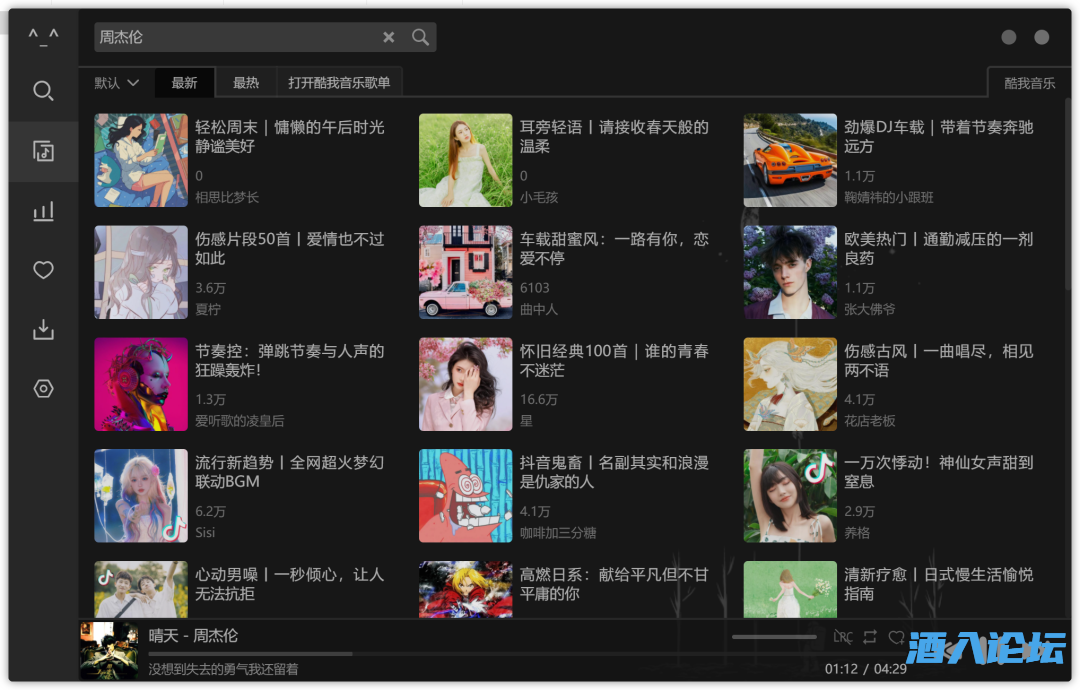Open favorites via the heart sidebar icon
The height and width of the screenshot is (690, 1080).
pos(43,270)
